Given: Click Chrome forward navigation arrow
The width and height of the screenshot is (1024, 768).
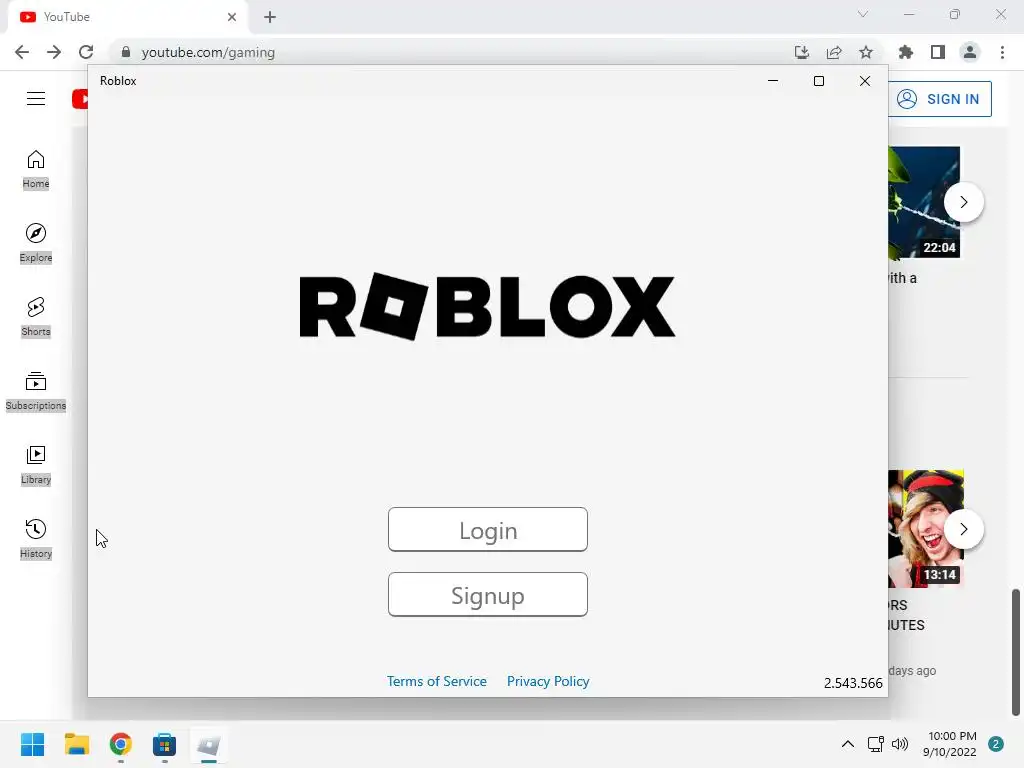Looking at the screenshot, I should click(54, 52).
